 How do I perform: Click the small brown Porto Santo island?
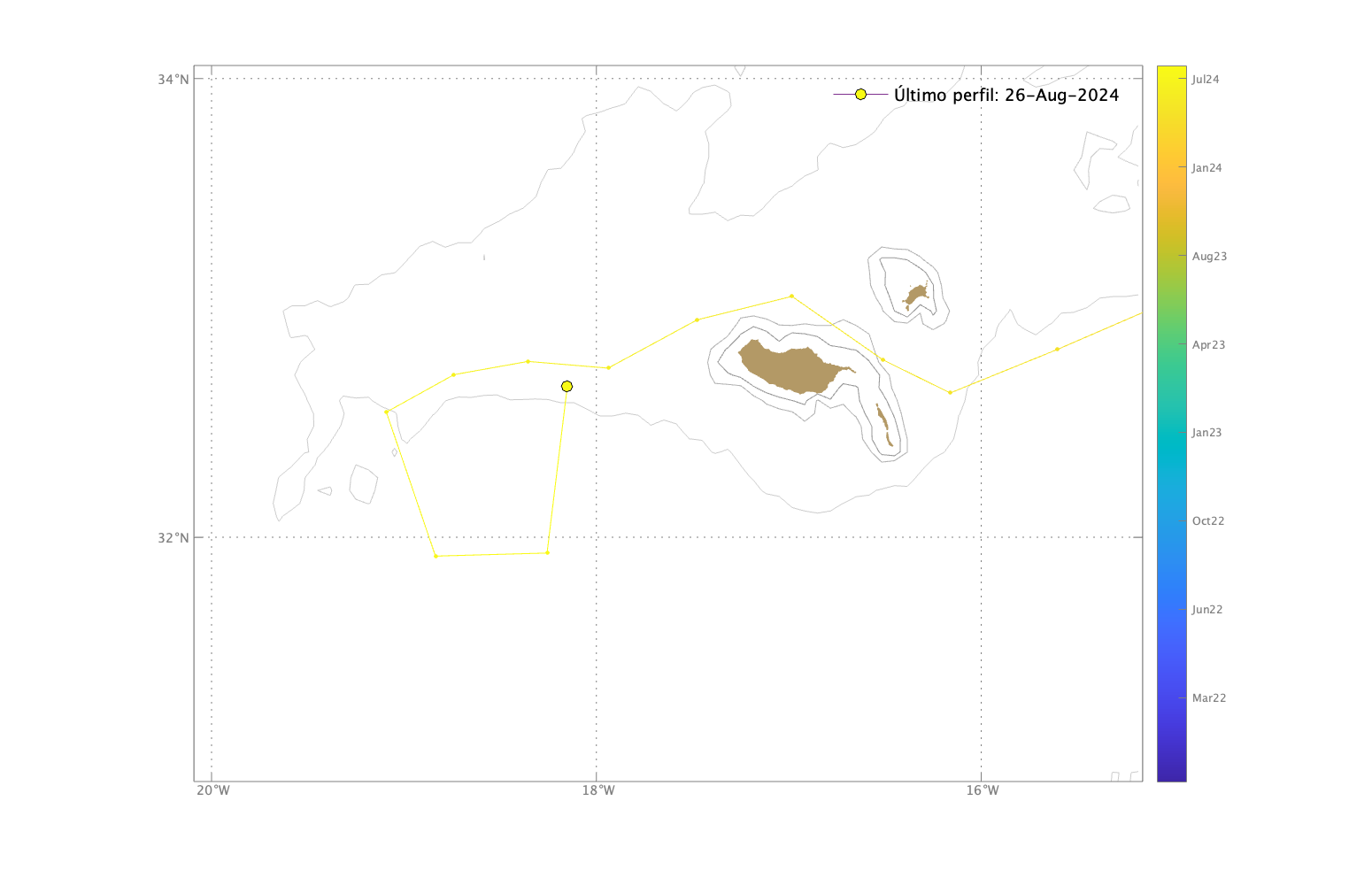coord(916,294)
